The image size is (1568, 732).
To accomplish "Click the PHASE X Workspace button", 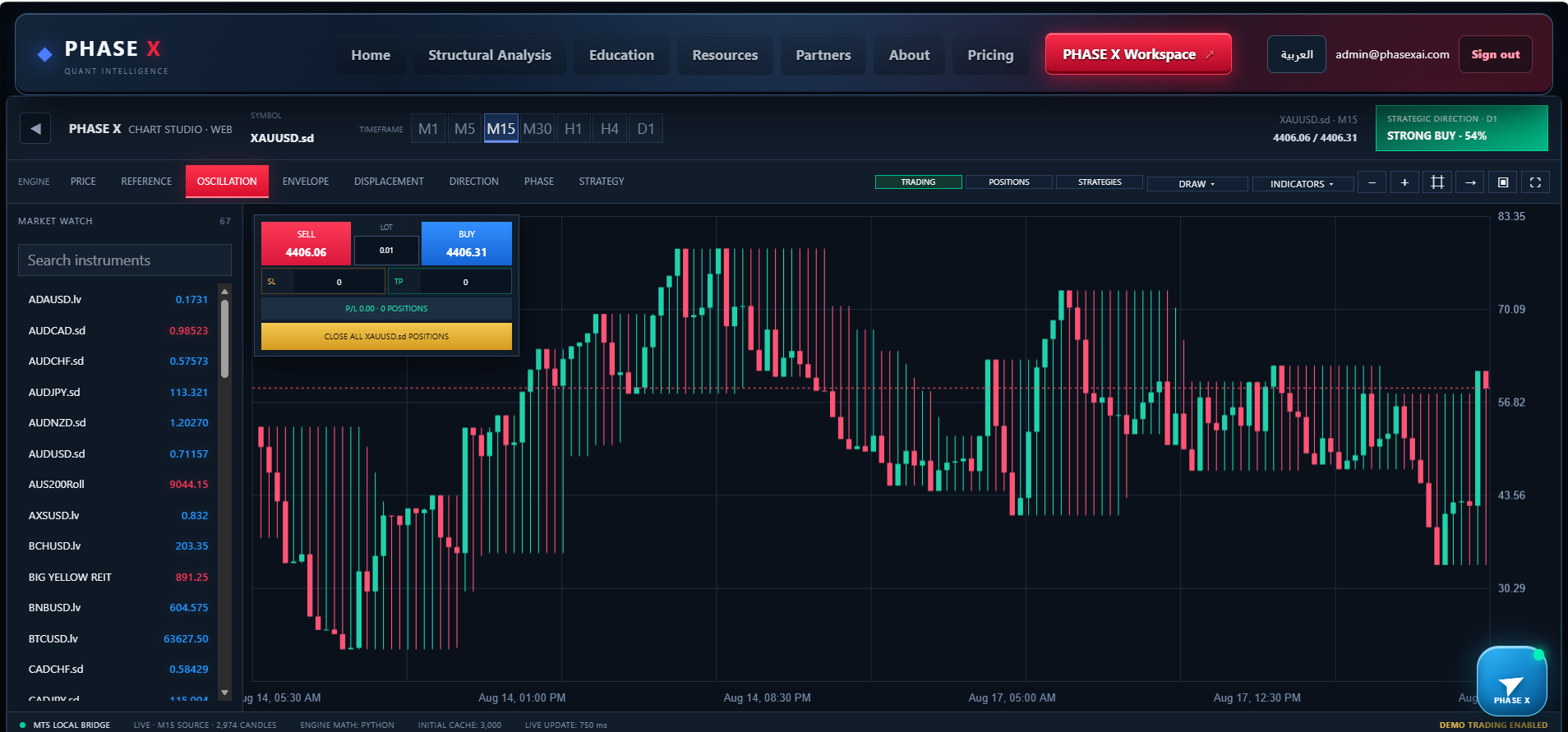I will (x=1138, y=54).
